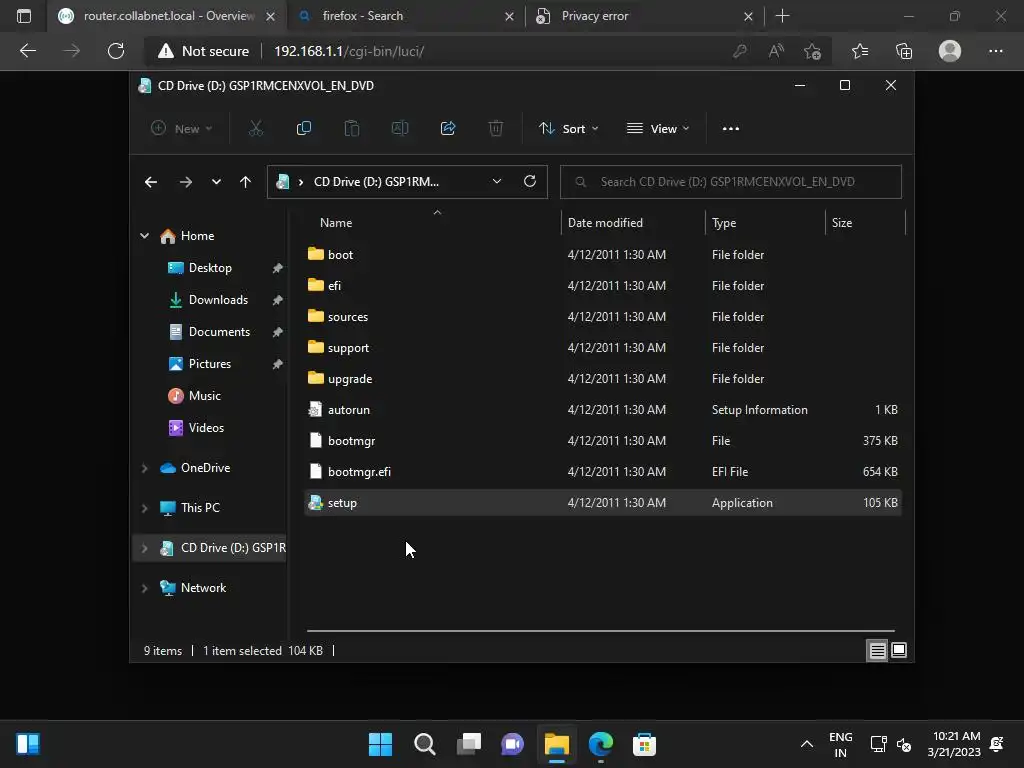The width and height of the screenshot is (1024, 768).
Task: Click the Rename icon in the toolbar
Action: [400, 129]
